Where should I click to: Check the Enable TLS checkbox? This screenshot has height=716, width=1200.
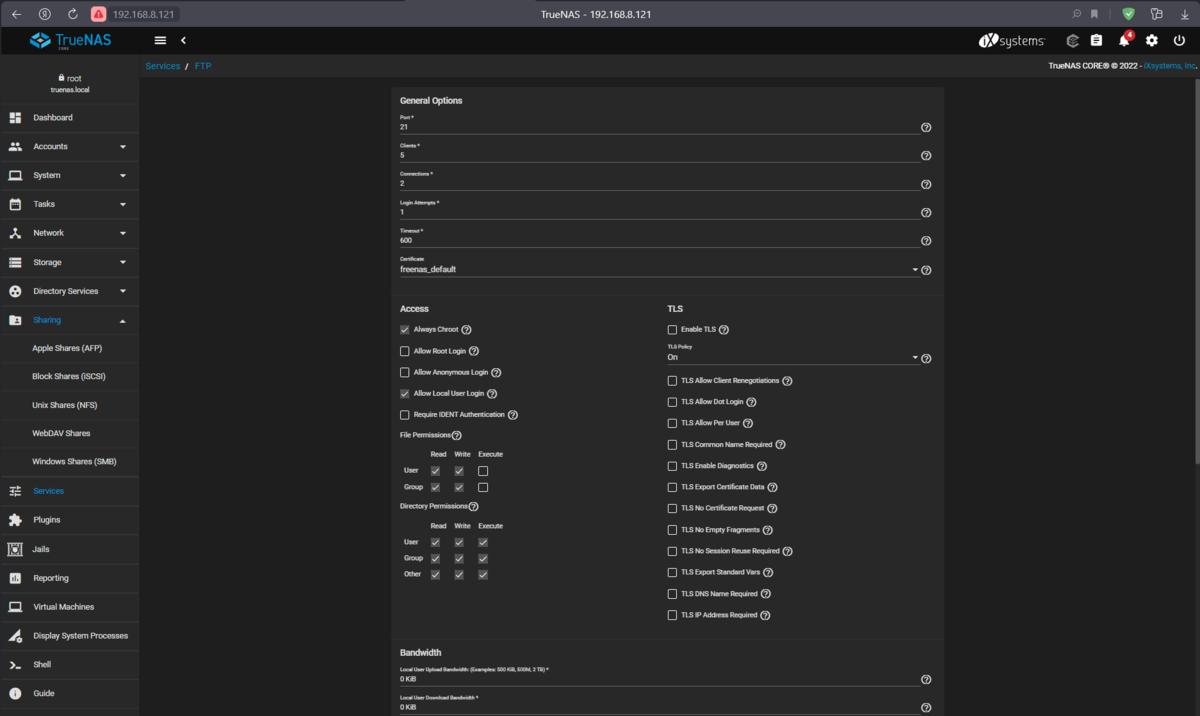click(673, 329)
